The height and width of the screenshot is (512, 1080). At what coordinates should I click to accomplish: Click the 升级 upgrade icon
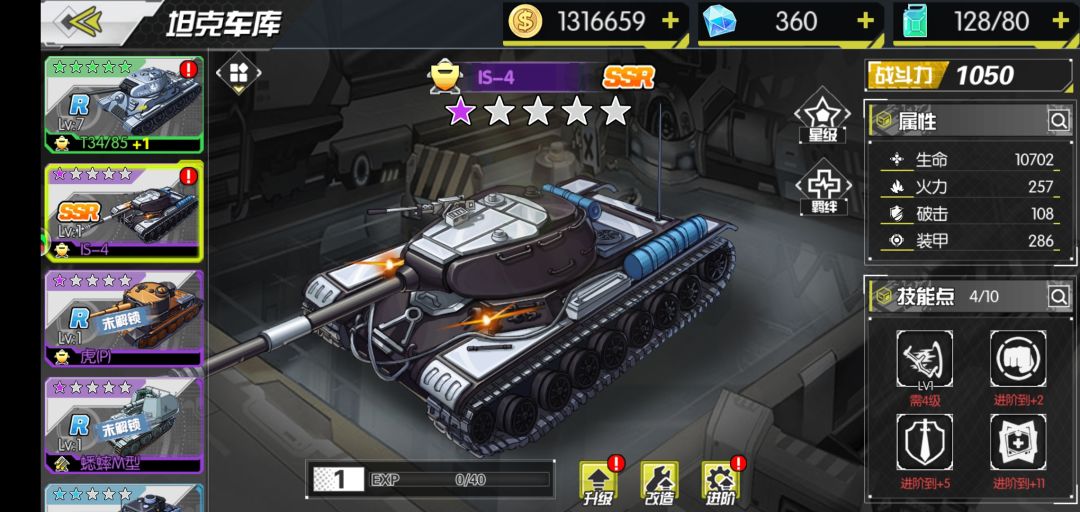click(598, 483)
